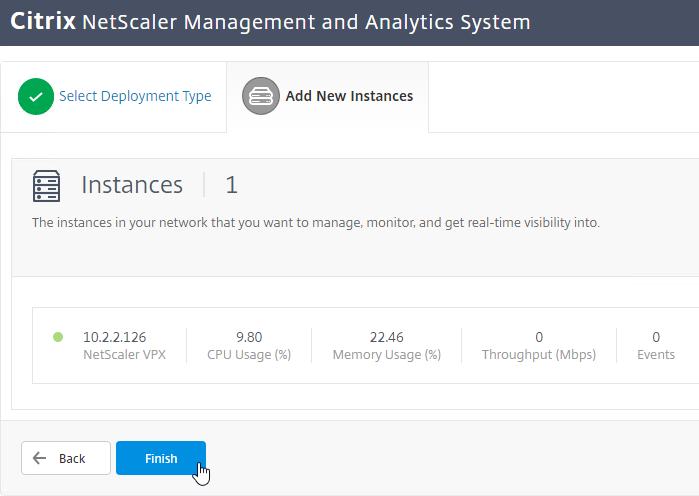Select the Add New Instances step tab
Screen dimensions: 699x496
[x=328, y=96]
